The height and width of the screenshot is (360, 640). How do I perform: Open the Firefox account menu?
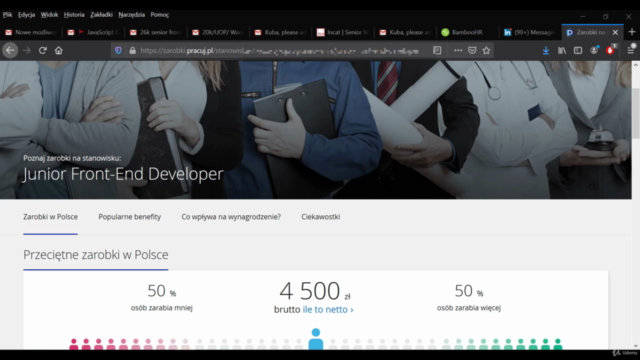click(x=594, y=50)
